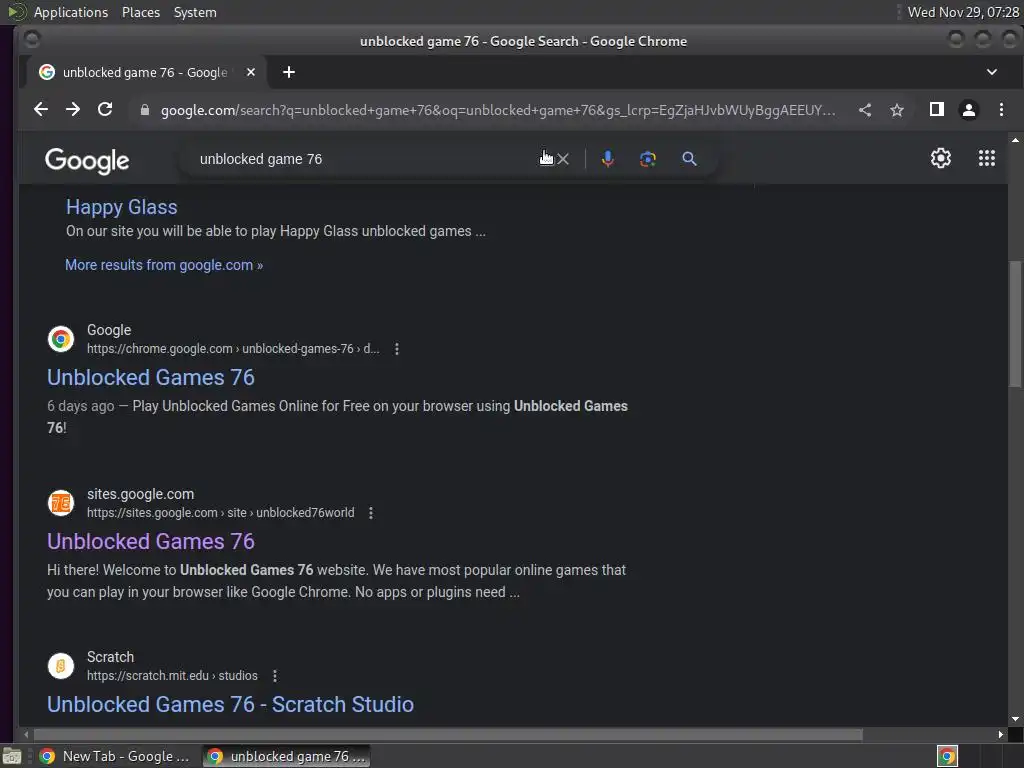1024x768 pixels.
Task: Go forward to the next page
Action: pos(72,110)
